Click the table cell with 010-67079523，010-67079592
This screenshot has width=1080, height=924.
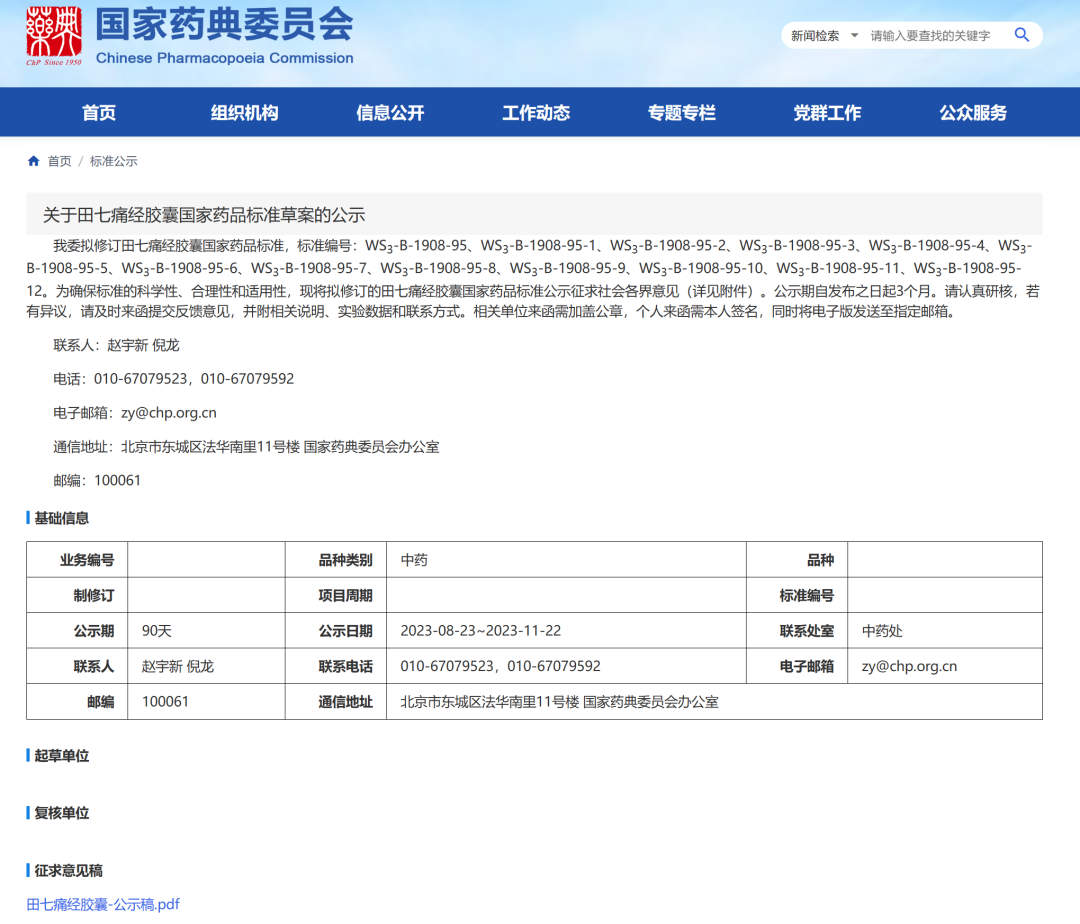point(566,666)
